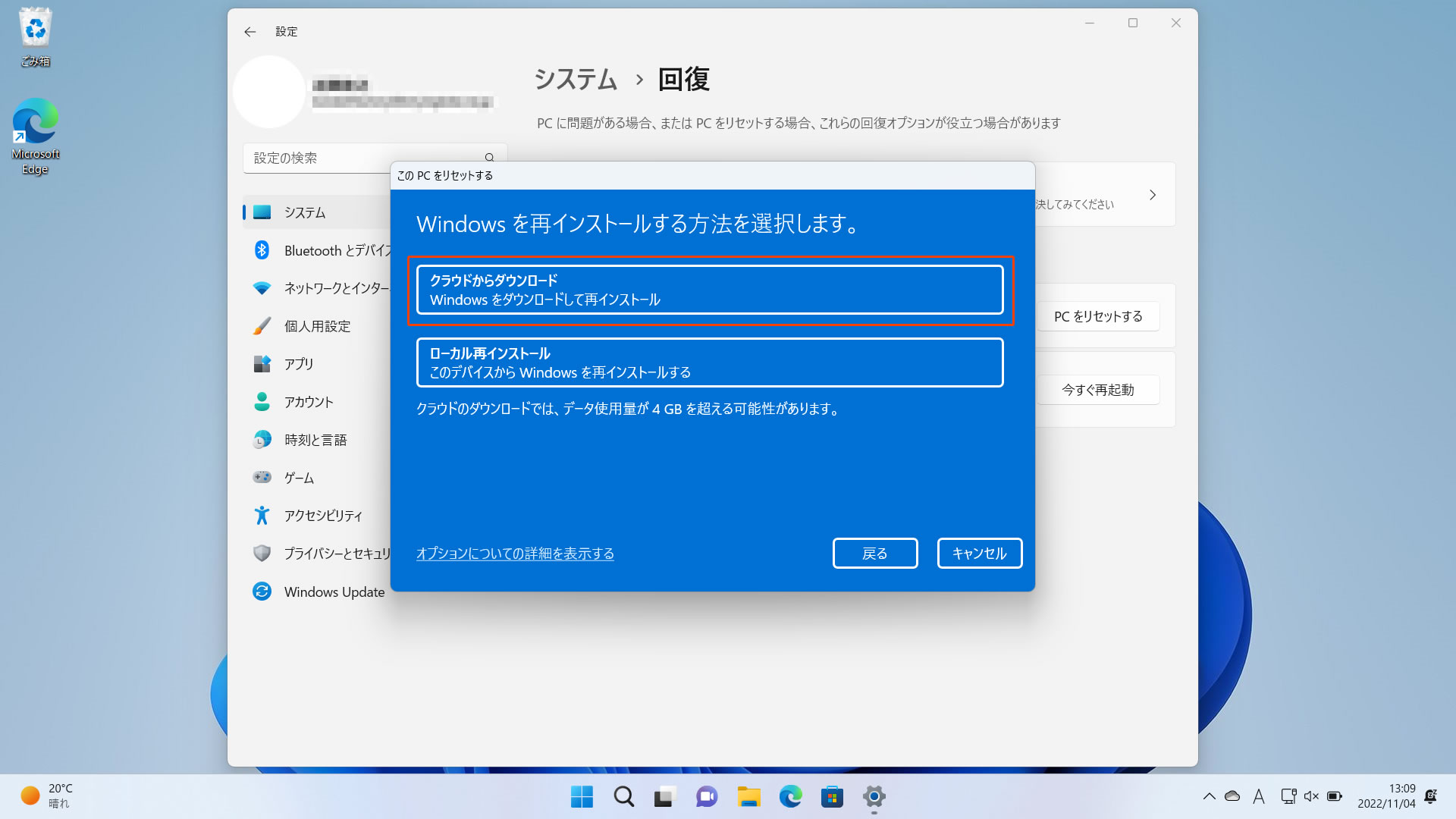
Task: Click the battery tray icon
Action: (x=1335, y=796)
